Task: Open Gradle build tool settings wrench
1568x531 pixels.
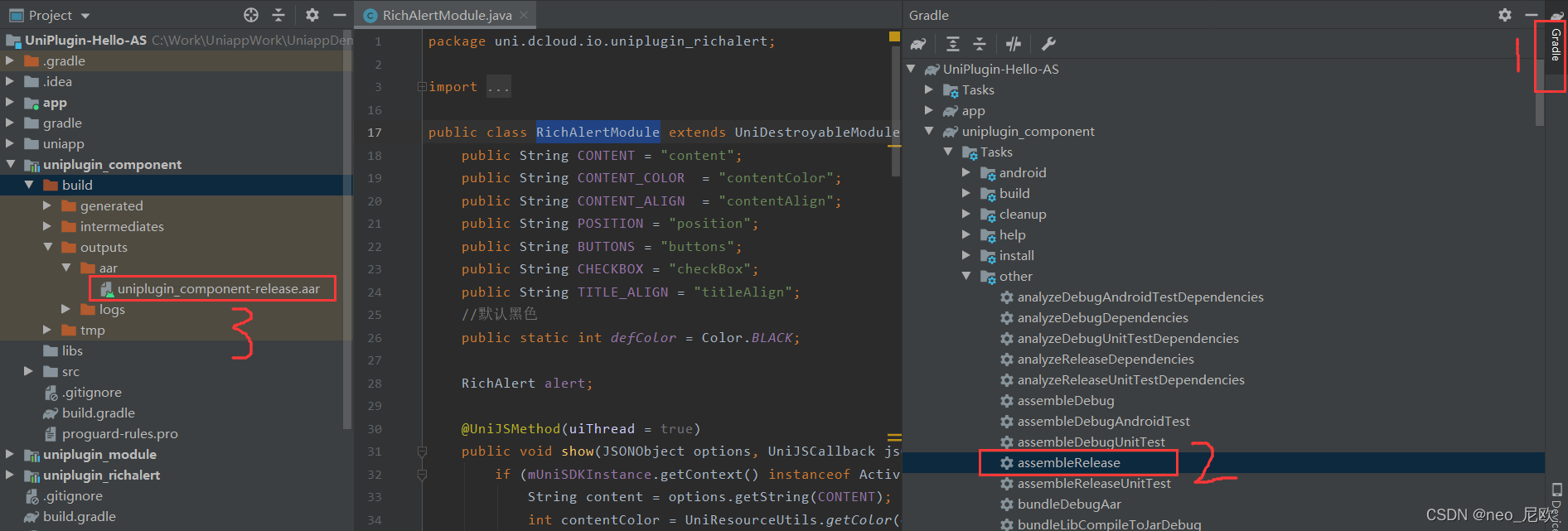Action: [1048, 44]
